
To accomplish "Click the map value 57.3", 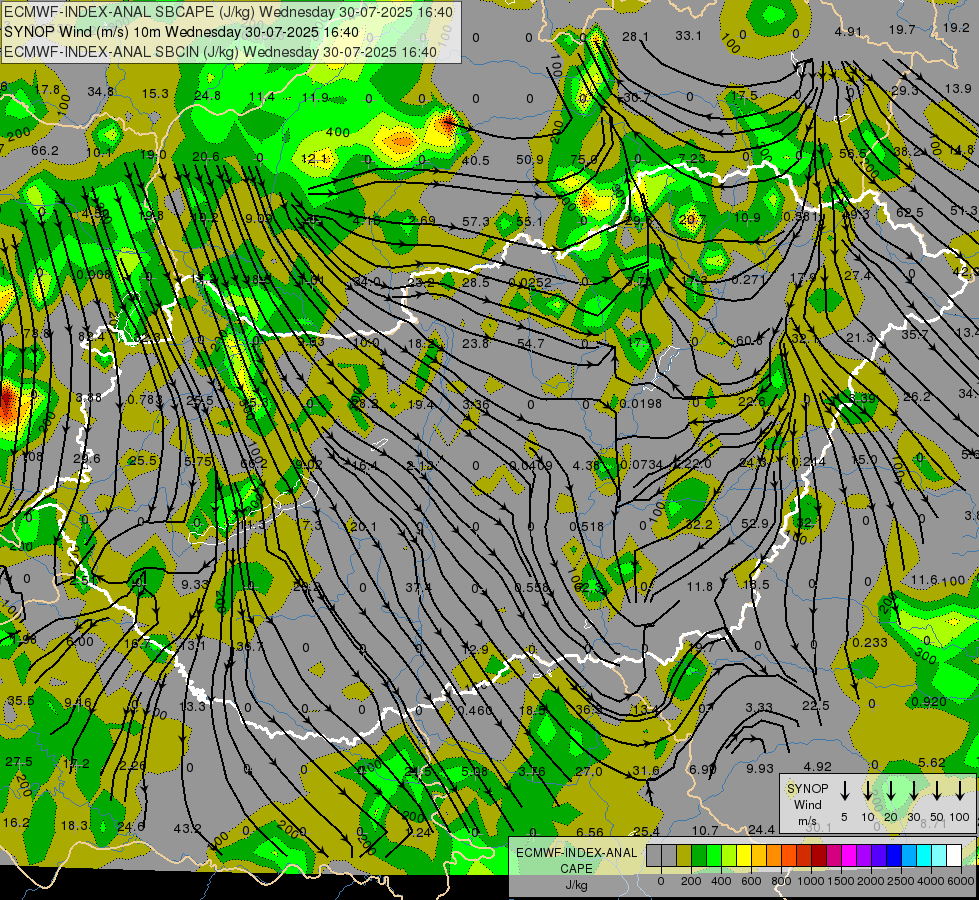I will [476, 221].
